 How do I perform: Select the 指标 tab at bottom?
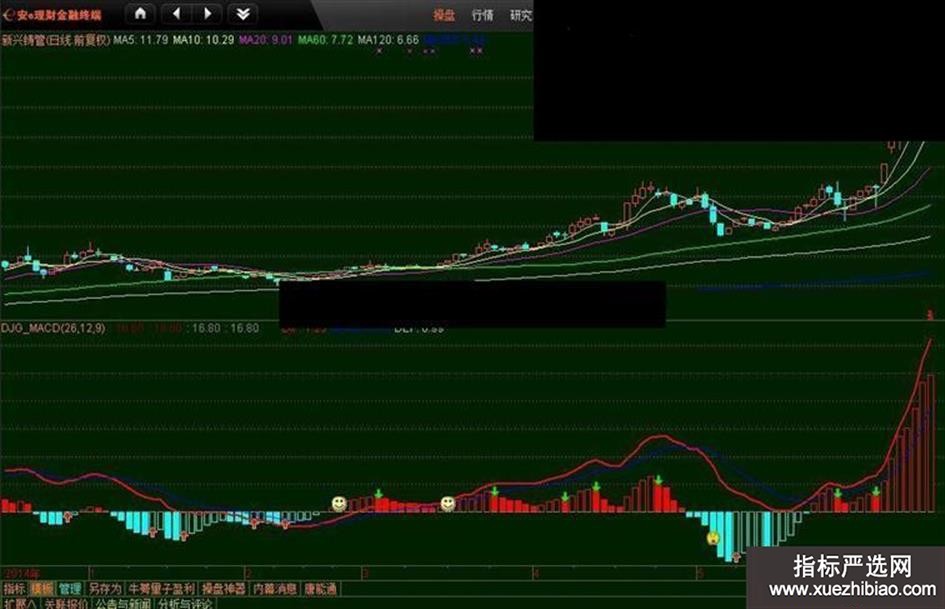pos(14,588)
